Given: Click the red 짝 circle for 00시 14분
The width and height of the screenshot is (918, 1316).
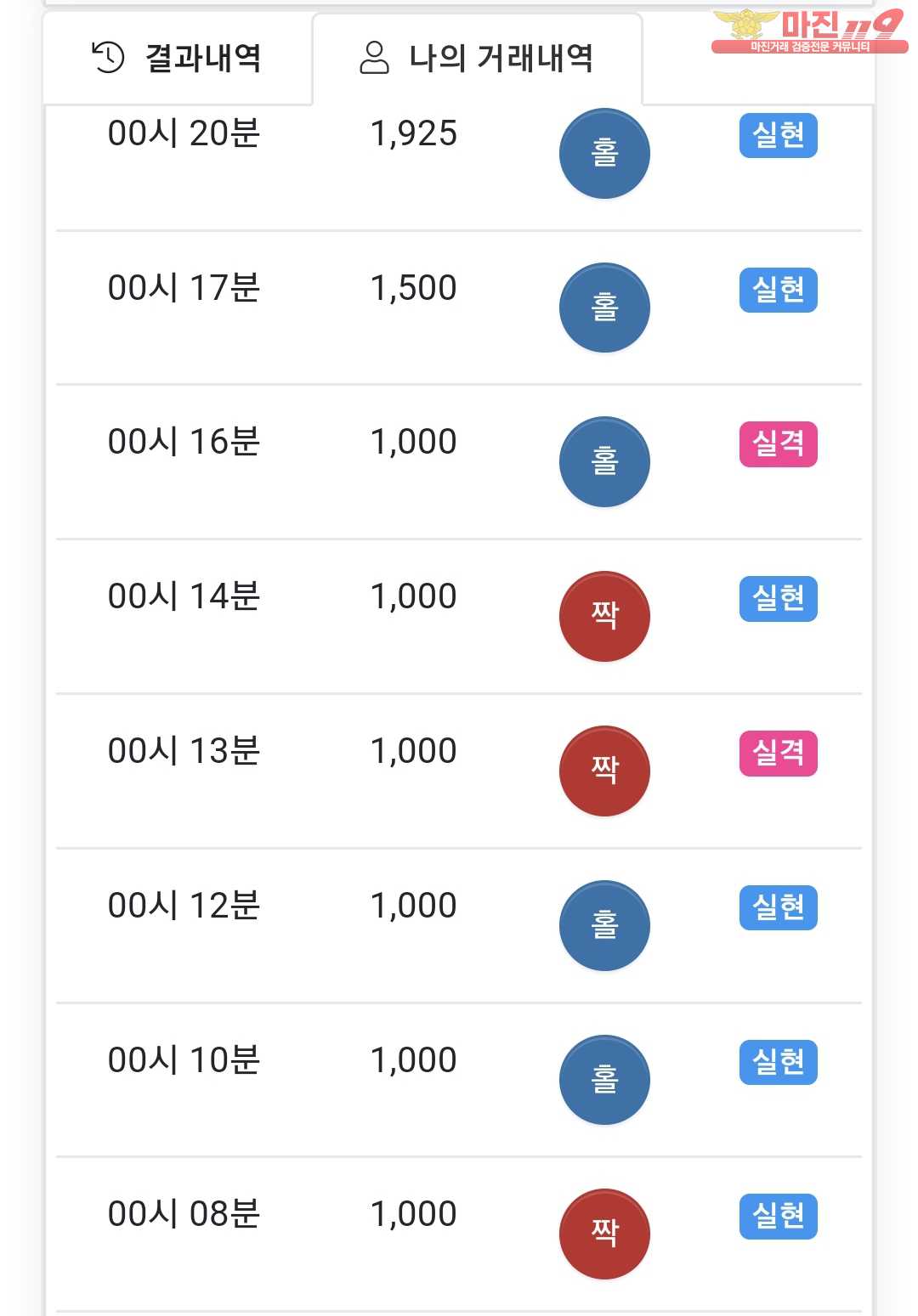Looking at the screenshot, I should pyautogui.click(x=604, y=617).
